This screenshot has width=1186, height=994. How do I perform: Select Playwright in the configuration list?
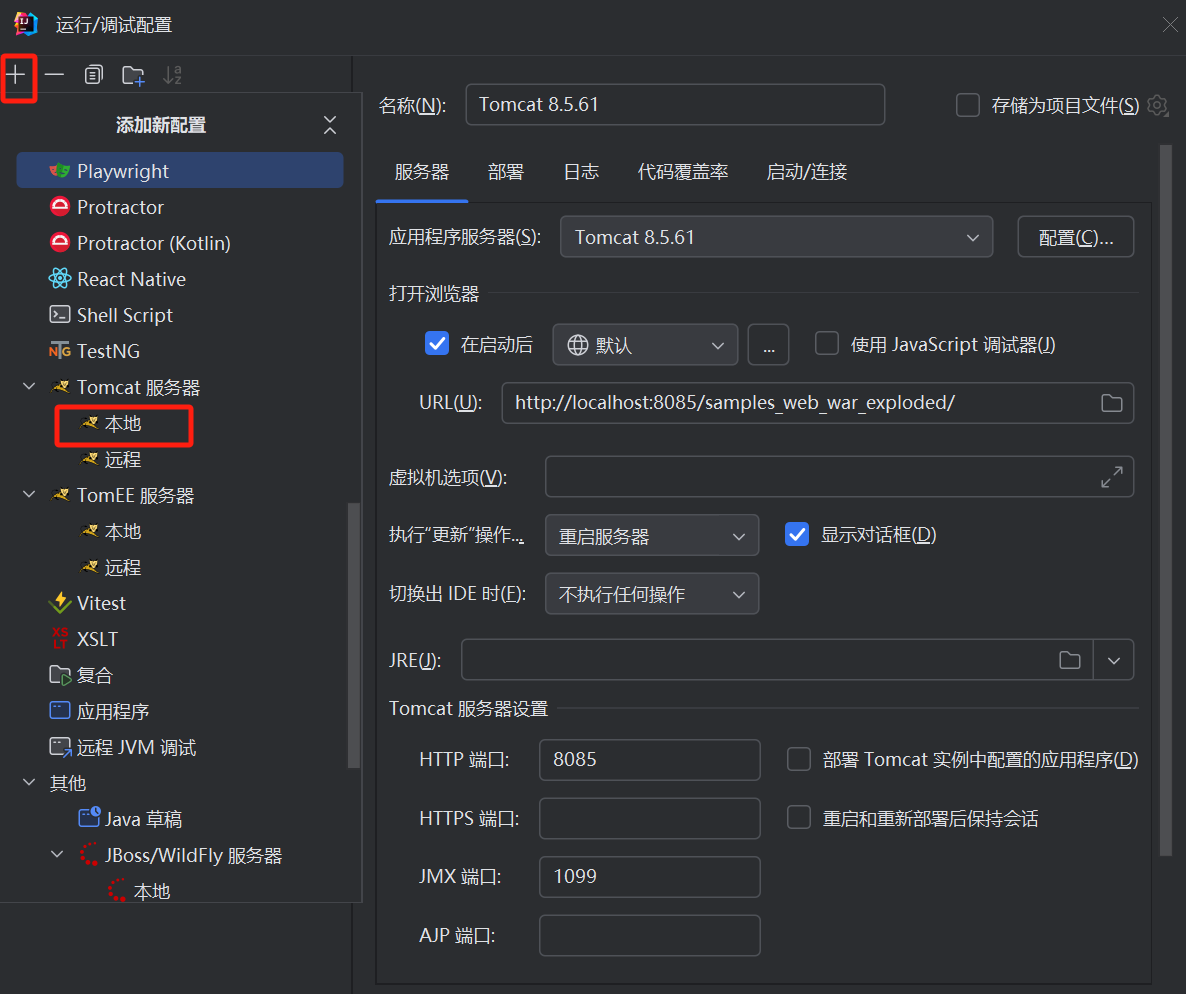123,171
